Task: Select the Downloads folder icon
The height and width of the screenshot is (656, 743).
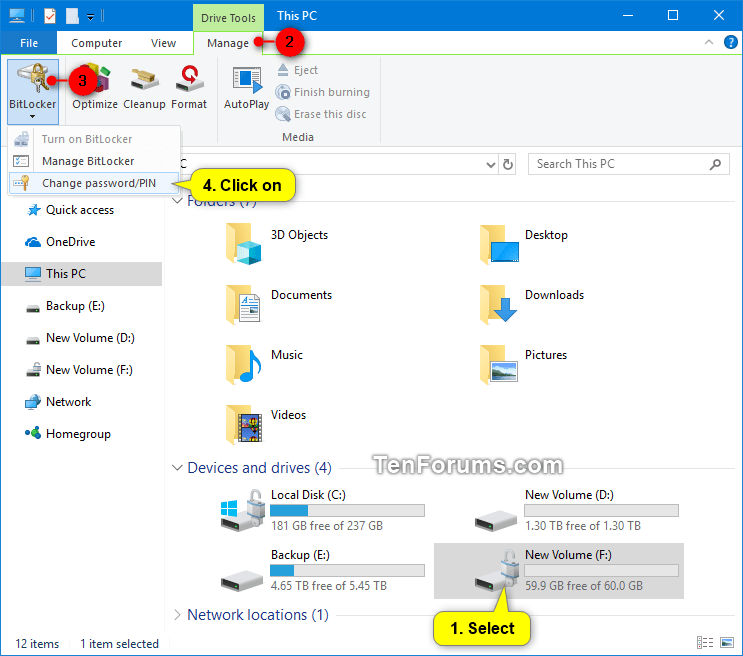Action: coord(498,304)
